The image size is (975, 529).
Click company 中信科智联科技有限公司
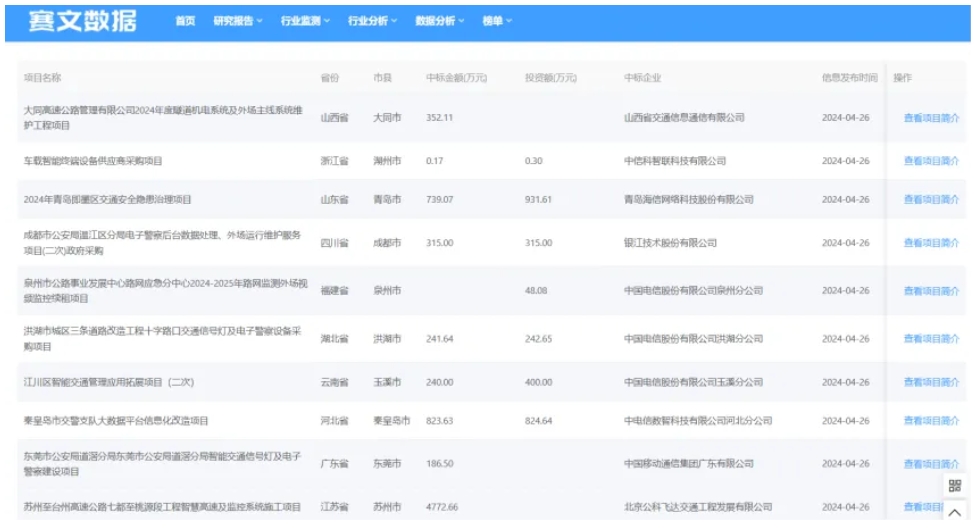[x=675, y=161]
